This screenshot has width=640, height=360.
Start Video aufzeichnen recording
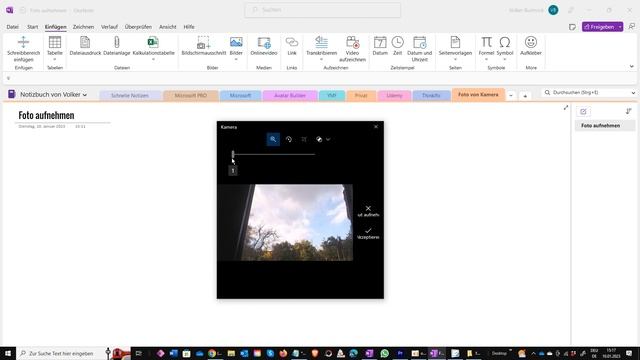pos(352,42)
